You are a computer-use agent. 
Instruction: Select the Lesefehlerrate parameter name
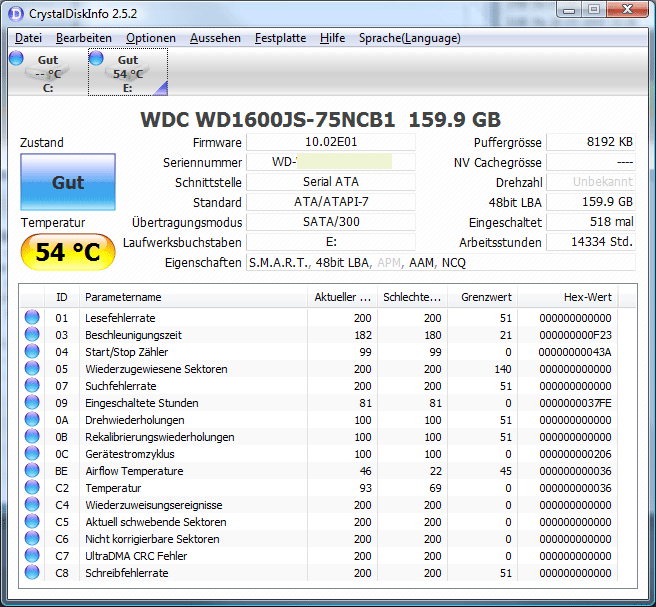pyautogui.click(x=120, y=318)
